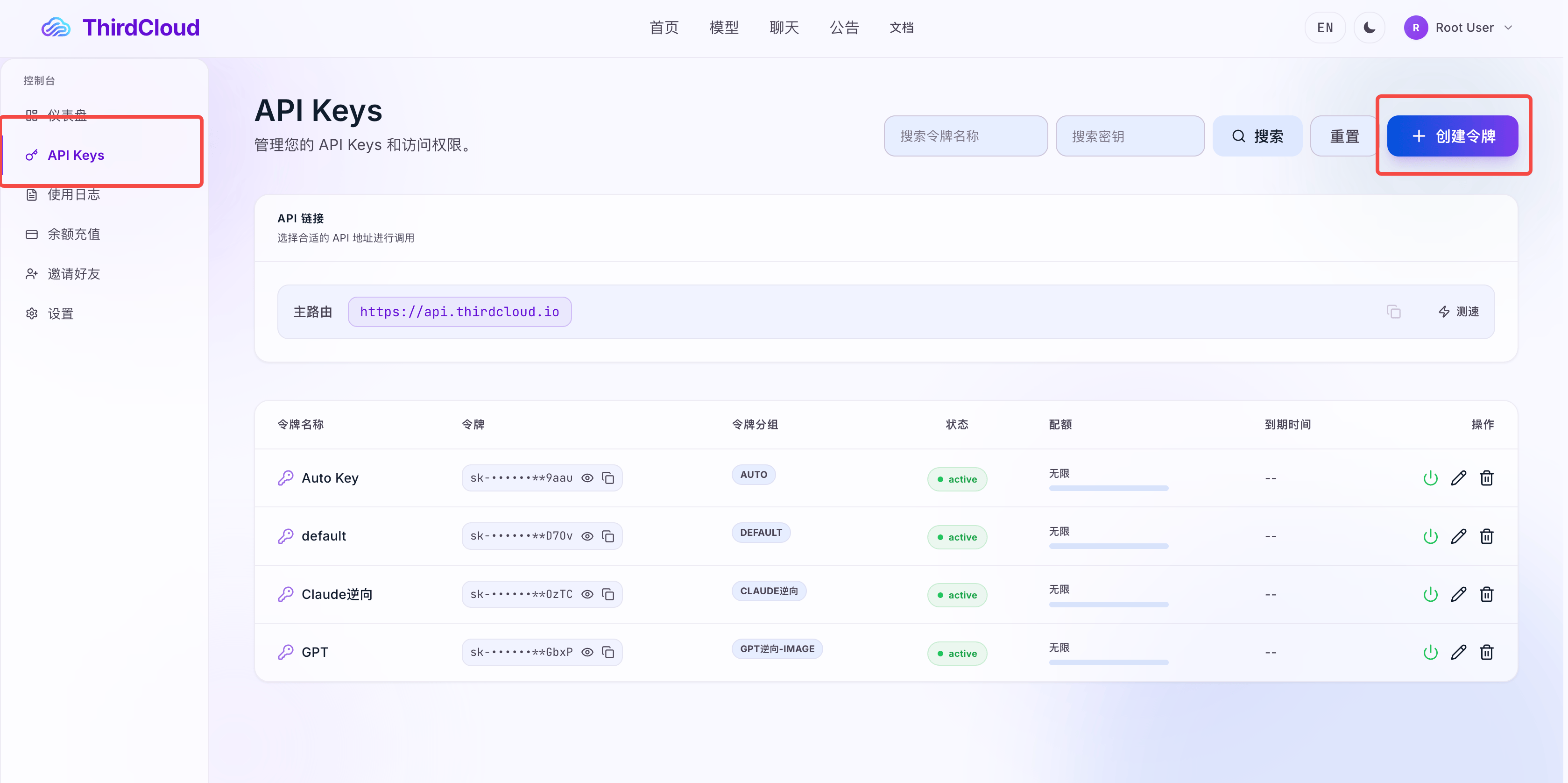Click key icon beside Auto Key name
The image size is (1568, 783).
[285, 478]
